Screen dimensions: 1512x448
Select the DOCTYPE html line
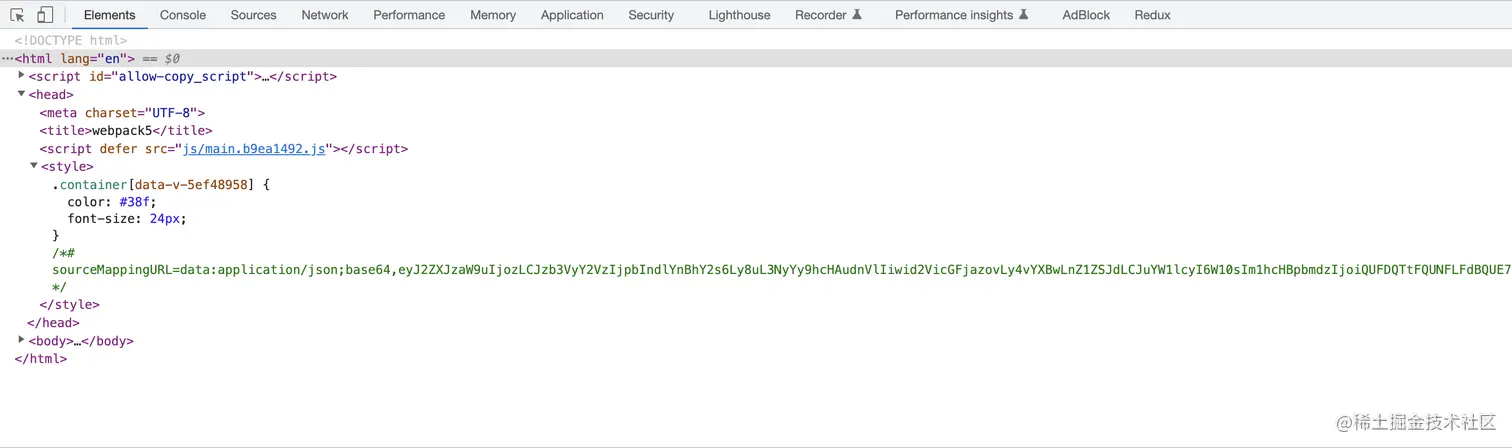[x=70, y=41]
